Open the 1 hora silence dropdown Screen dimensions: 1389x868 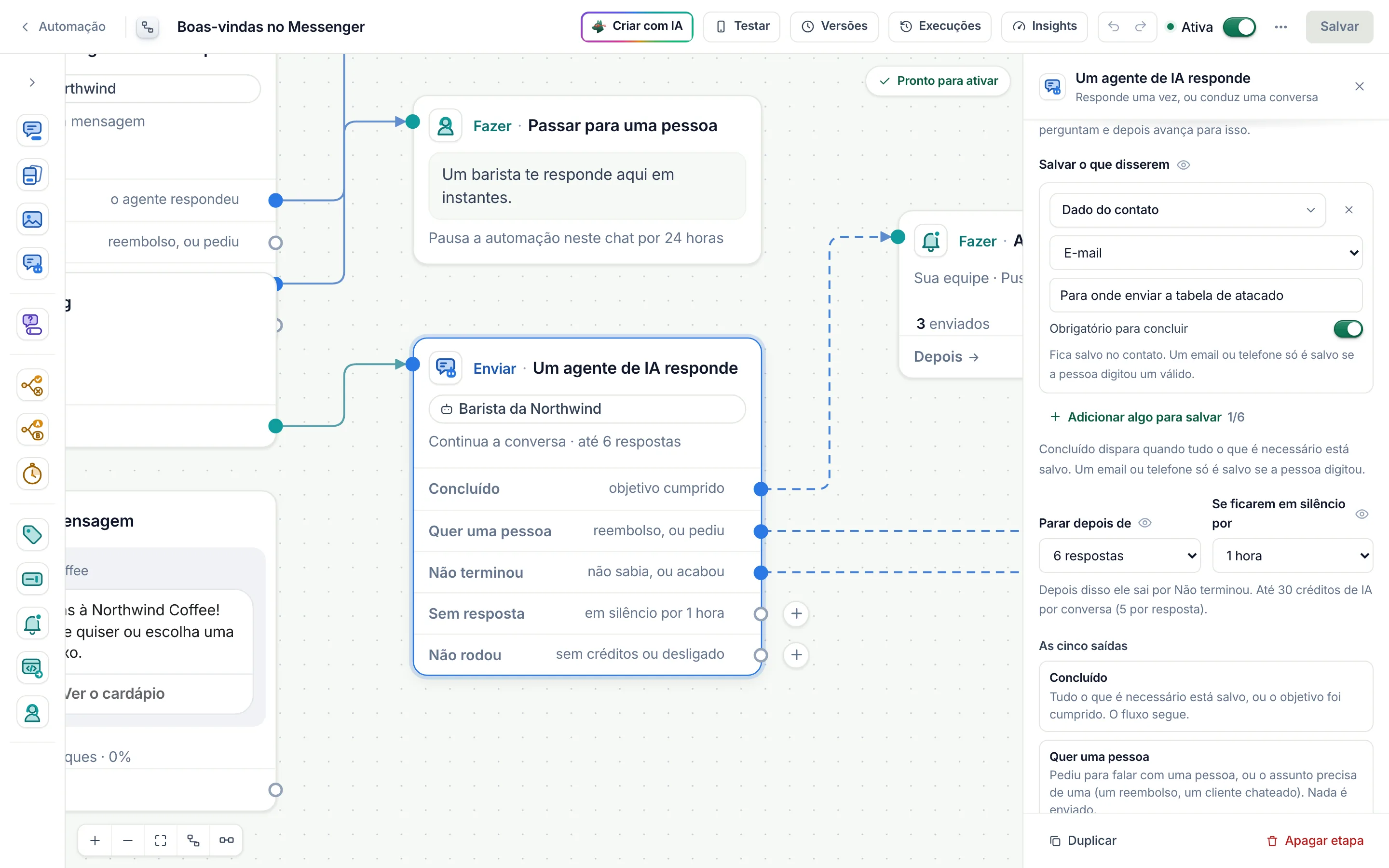pos(1293,555)
